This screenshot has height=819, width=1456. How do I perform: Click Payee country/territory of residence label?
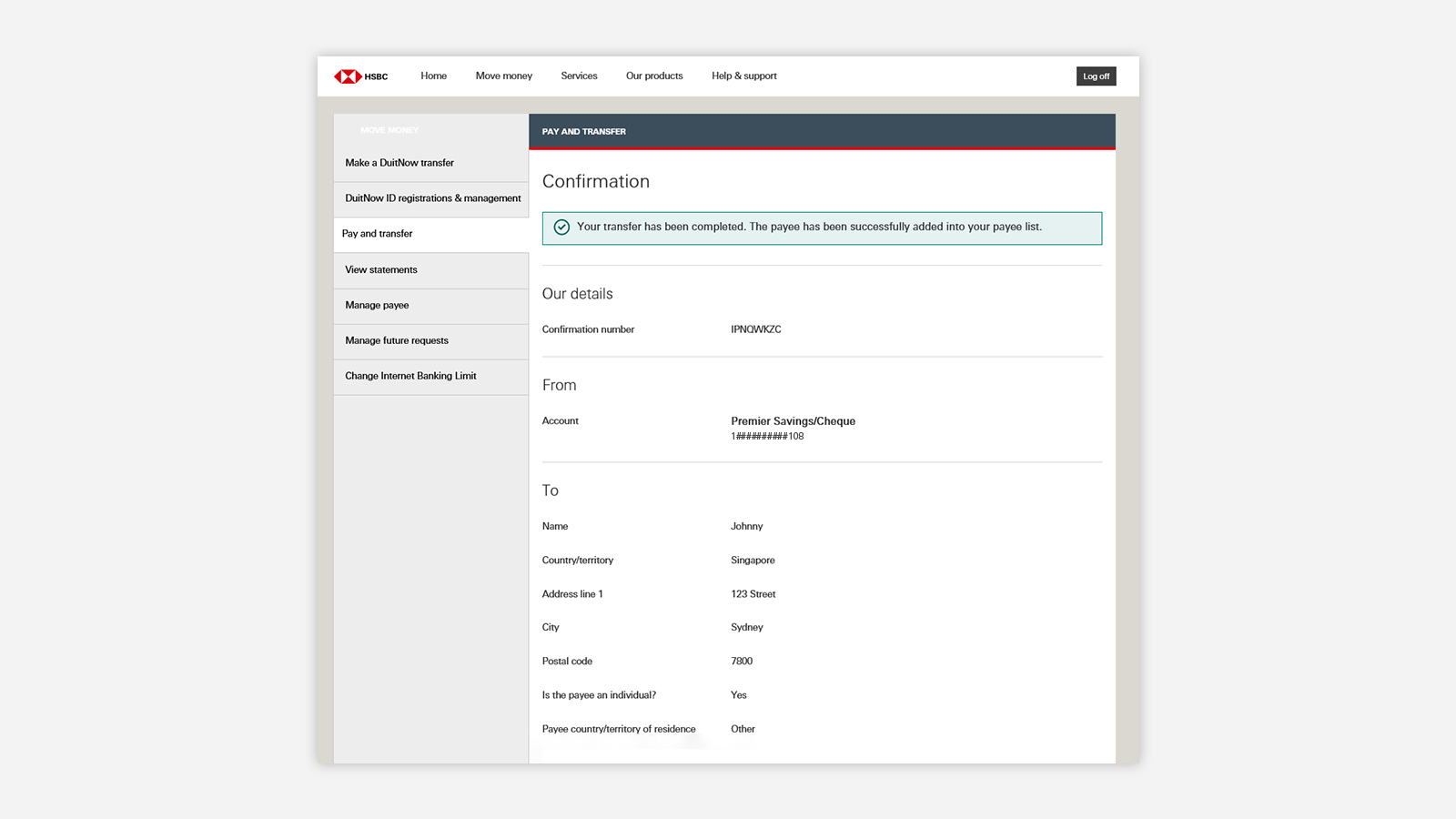point(619,729)
